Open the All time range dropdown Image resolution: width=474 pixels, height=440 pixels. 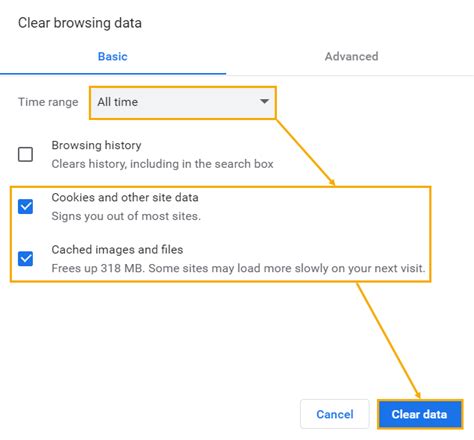click(x=183, y=102)
